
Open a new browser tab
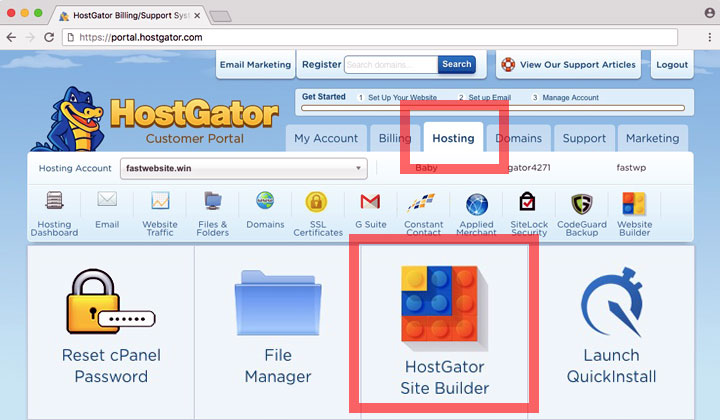(x=220, y=17)
